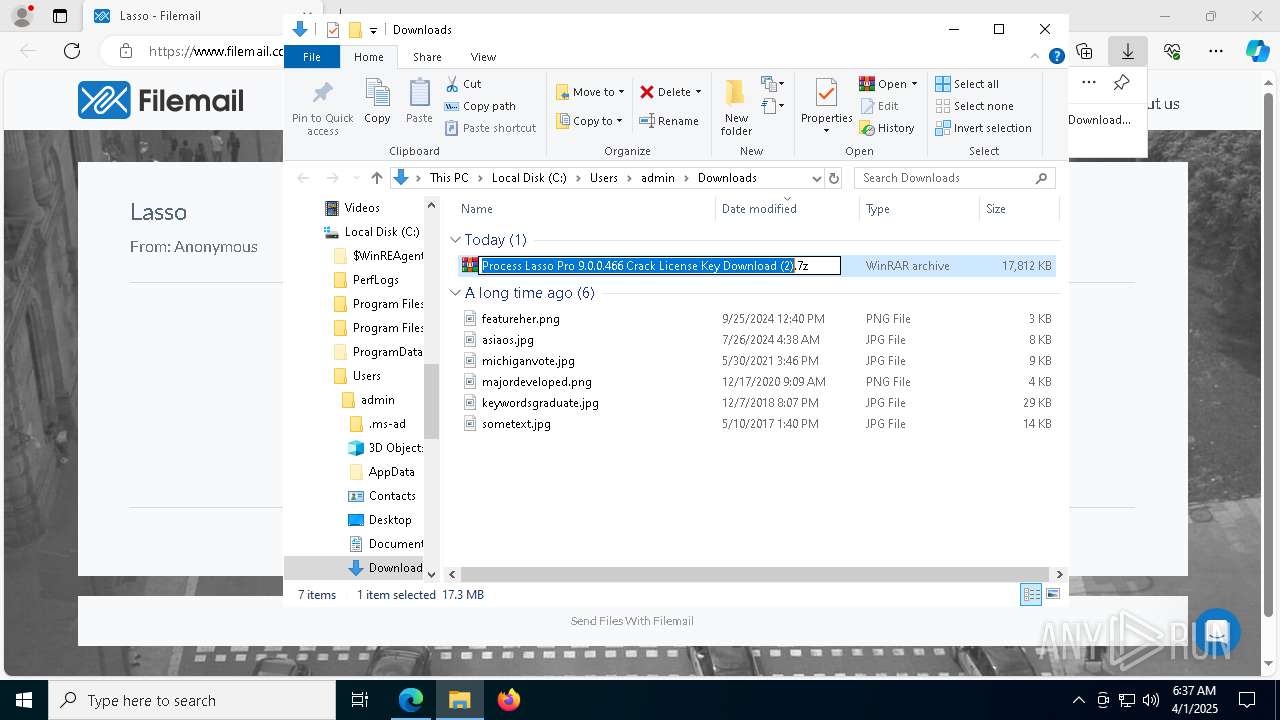1280x720 pixels.
Task: Open Windows Start menu
Action: (24, 700)
